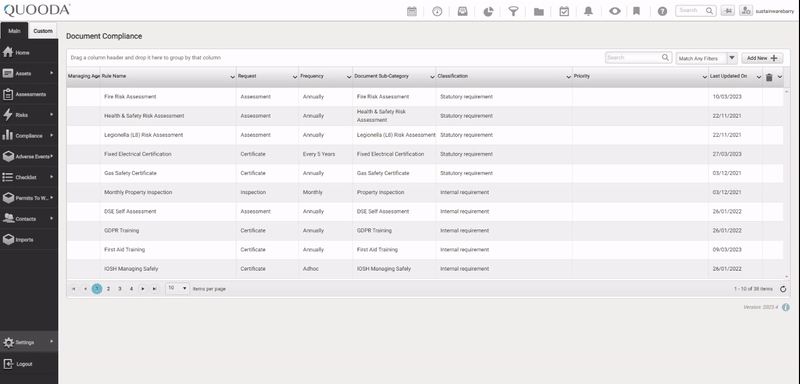The height and width of the screenshot is (384, 800).
Task: Open the items per page dropdown
Action: (x=178, y=288)
